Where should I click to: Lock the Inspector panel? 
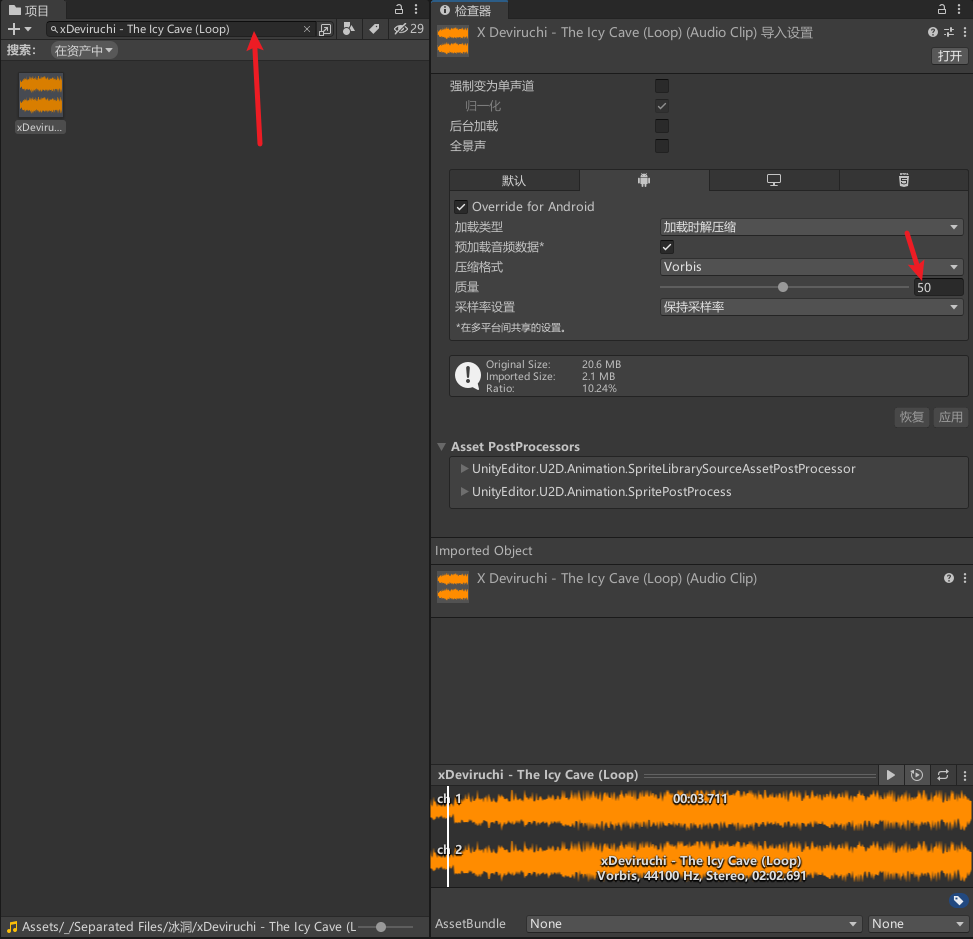pos(941,9)
